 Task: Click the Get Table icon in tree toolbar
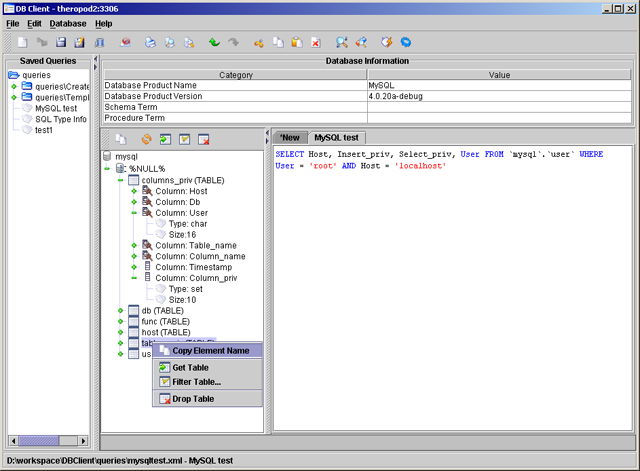click(x=165, y=139)
